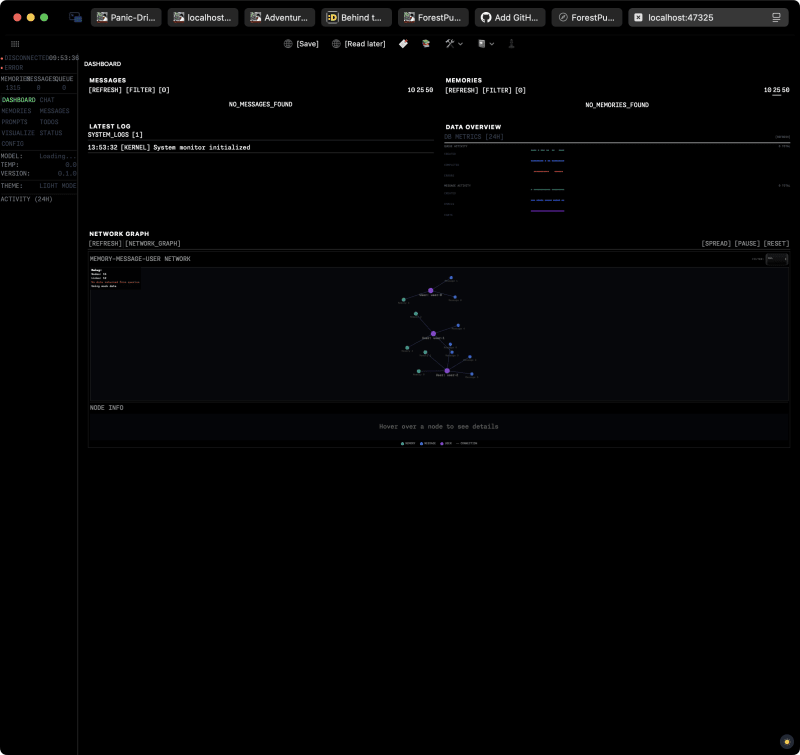Click the profile person icon at toolbar right
The image size is (800, 755).
click(x=511, y=43)
